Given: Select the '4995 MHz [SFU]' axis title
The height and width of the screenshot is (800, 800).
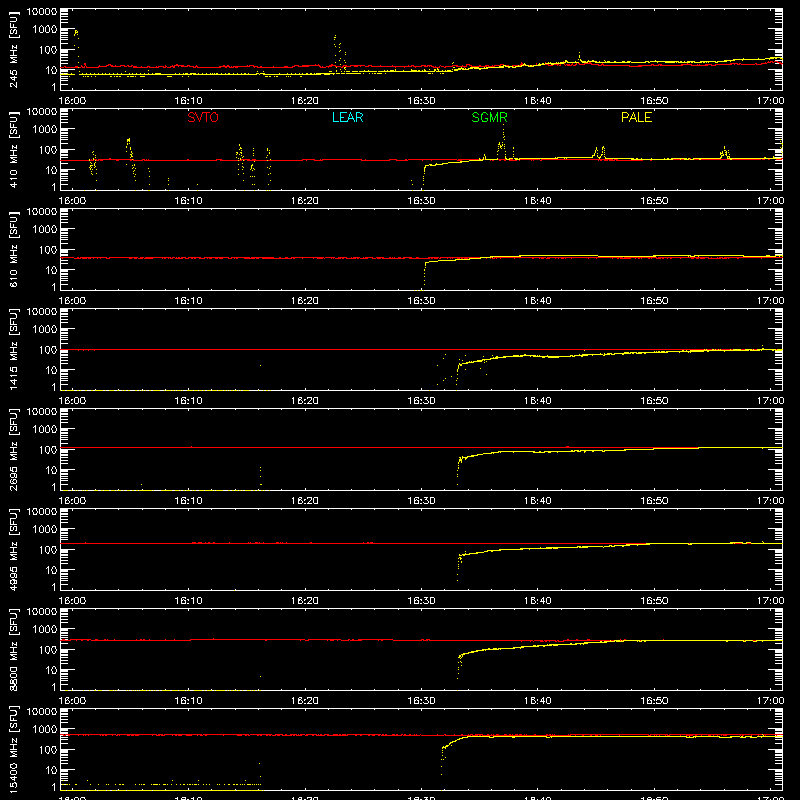Looking at the screenshot, I should 14,549.
